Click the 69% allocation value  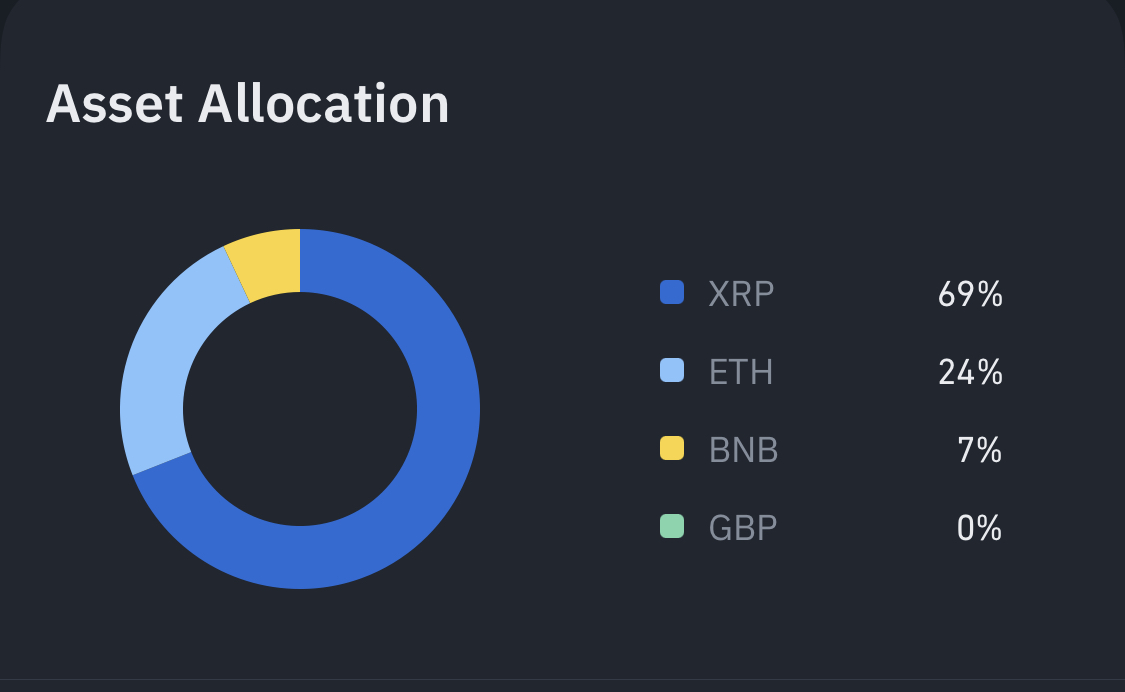pyautogui.click(x=970, y=294)
